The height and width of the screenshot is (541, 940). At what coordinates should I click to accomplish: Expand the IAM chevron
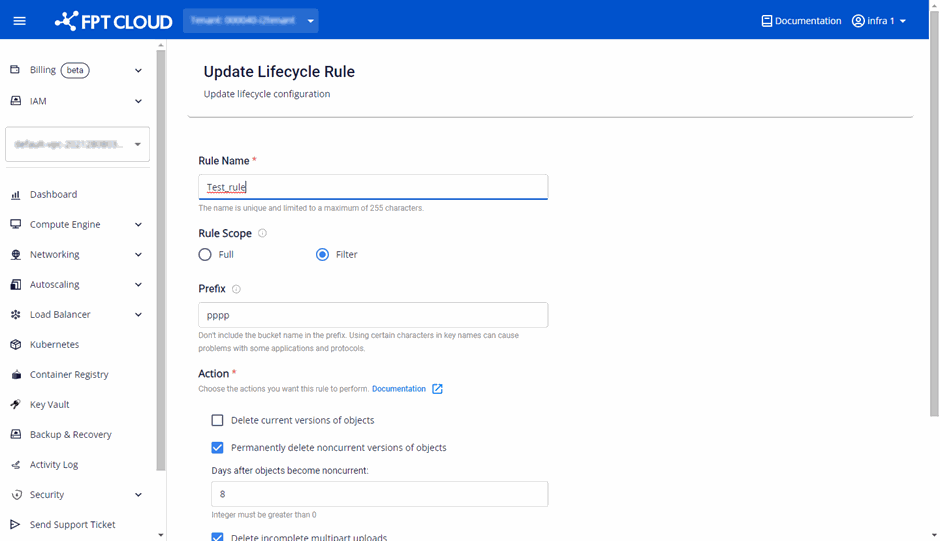pos(138,101)
